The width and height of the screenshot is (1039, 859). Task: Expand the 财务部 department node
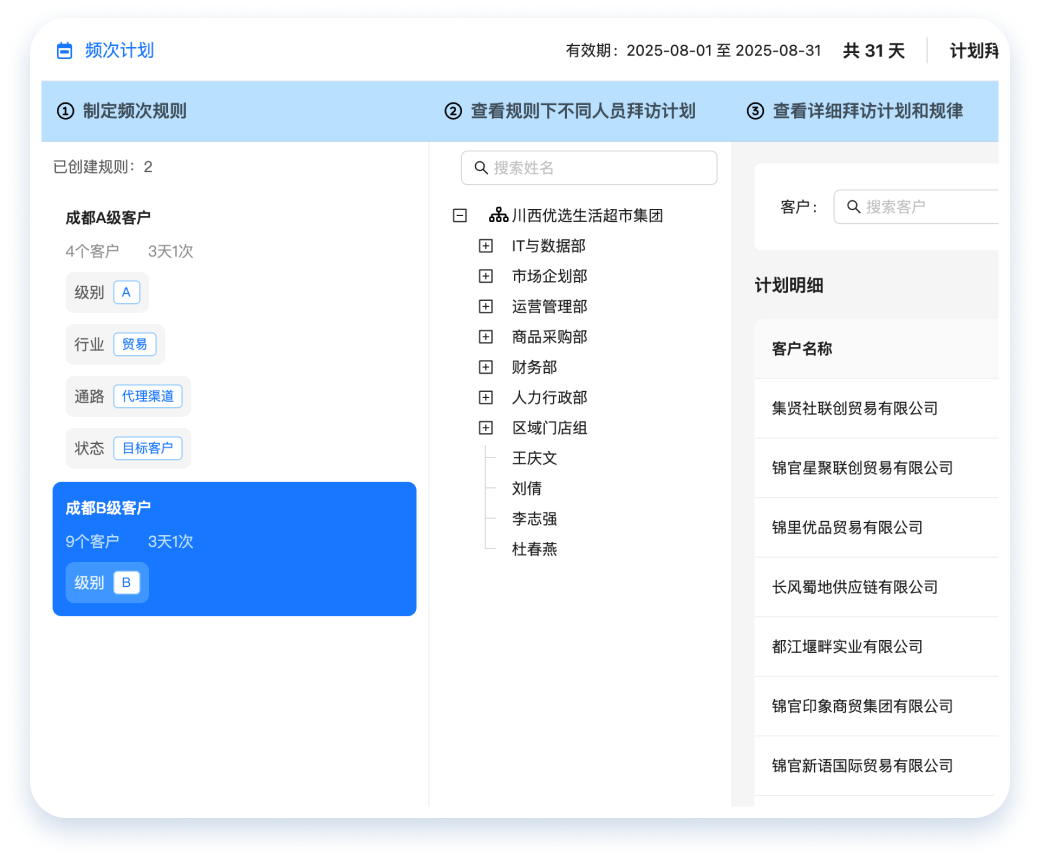[486, 367]
